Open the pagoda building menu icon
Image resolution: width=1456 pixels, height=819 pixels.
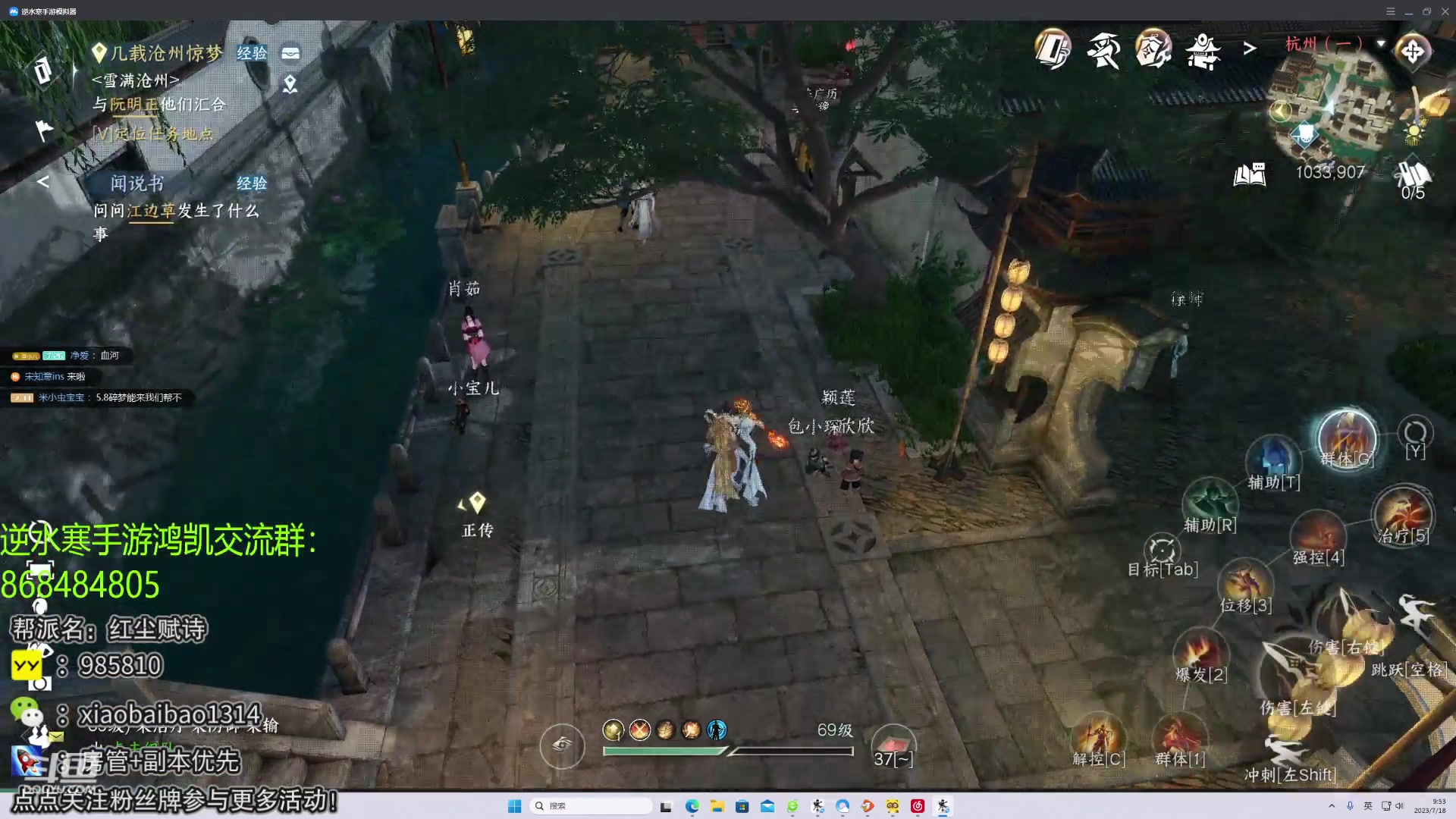pyautogui.click(x=1203, y=52)
